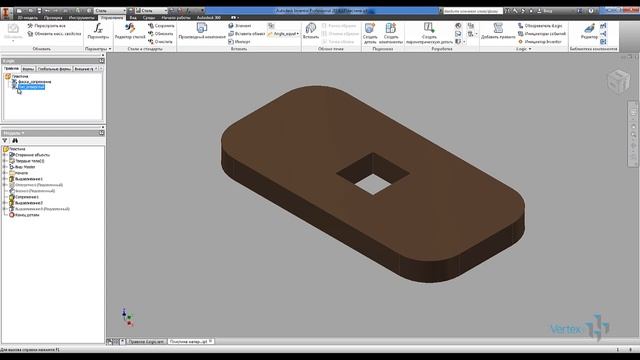
Task: Open the iLogic panel title dropdown in ribbon
Action: pyautogui.click(x=530, y=49)
